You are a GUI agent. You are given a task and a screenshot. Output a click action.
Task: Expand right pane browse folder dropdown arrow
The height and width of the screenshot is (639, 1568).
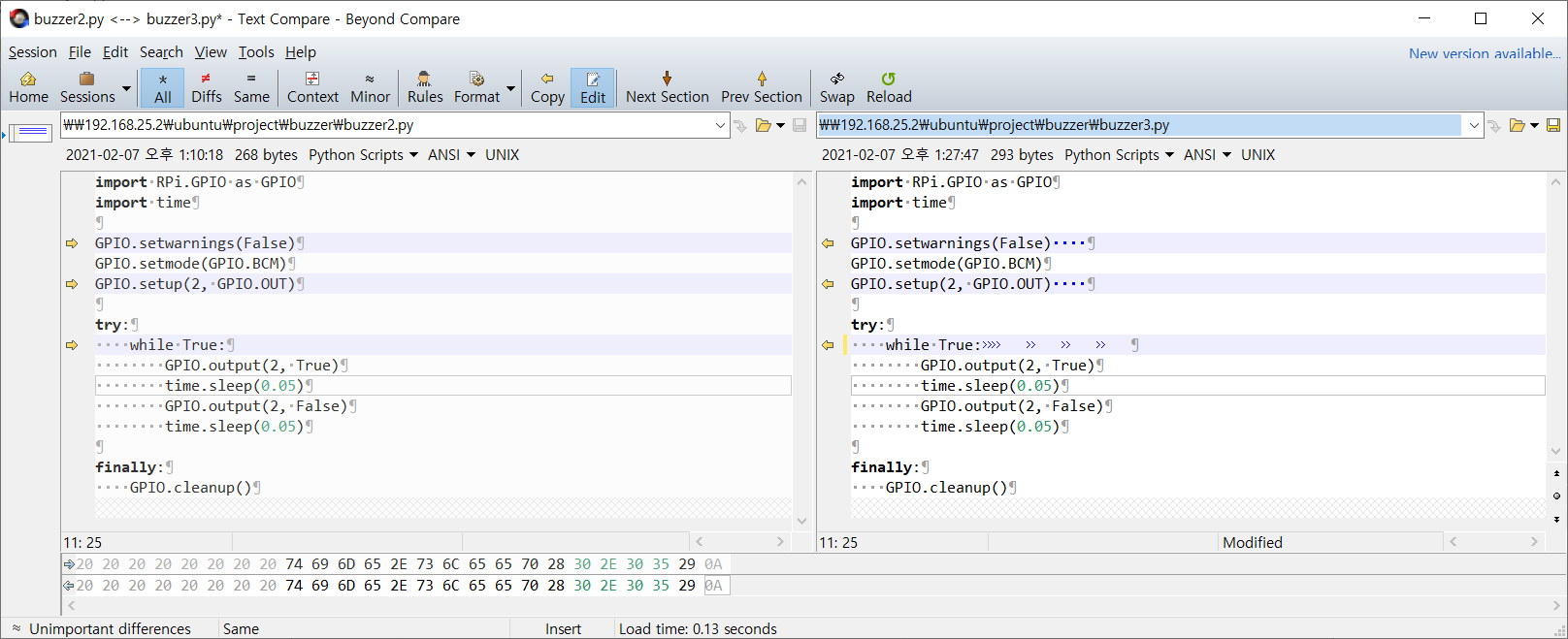(x=1534, y=125)
